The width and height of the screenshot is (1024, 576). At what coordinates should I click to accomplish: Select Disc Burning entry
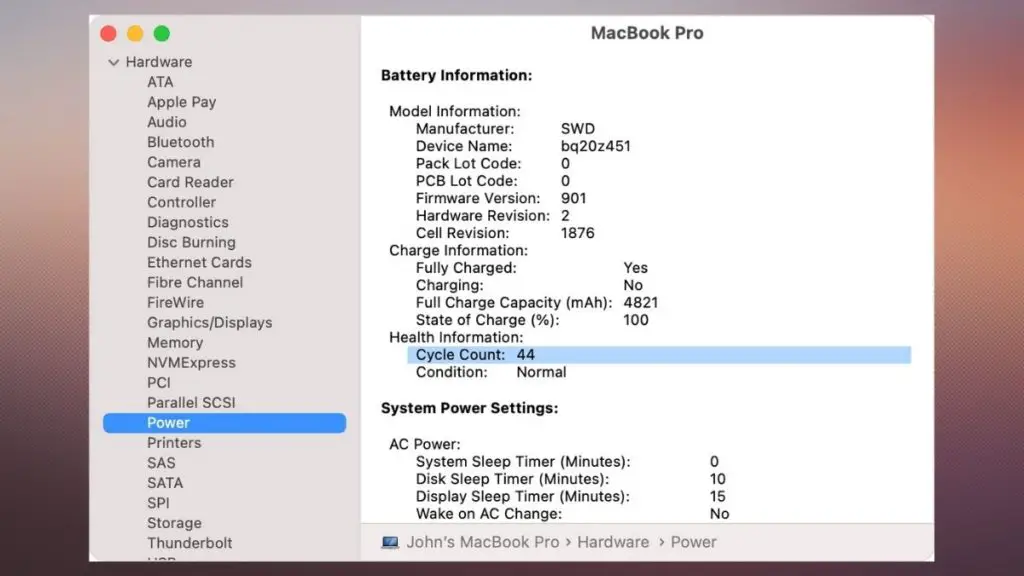coord(191,242)
